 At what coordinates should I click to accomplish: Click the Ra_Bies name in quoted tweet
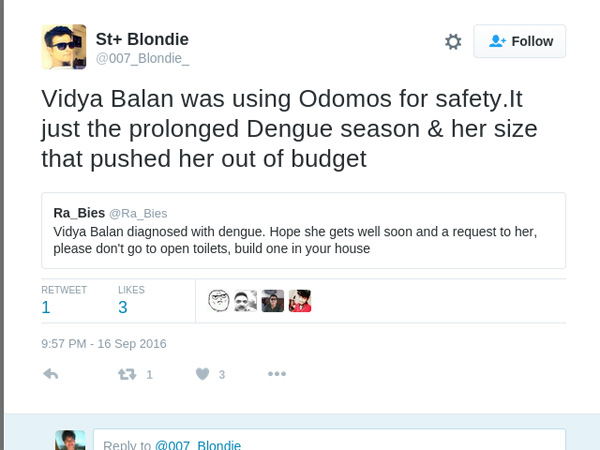79,212
